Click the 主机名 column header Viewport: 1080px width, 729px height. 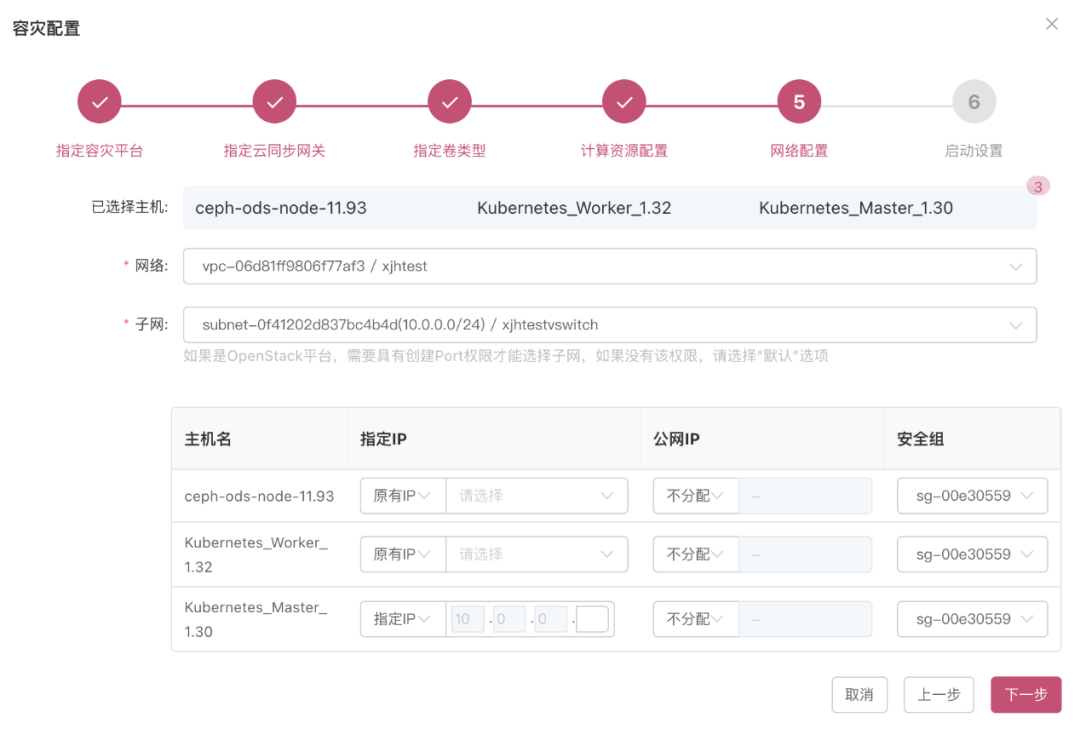pos(208,439)
